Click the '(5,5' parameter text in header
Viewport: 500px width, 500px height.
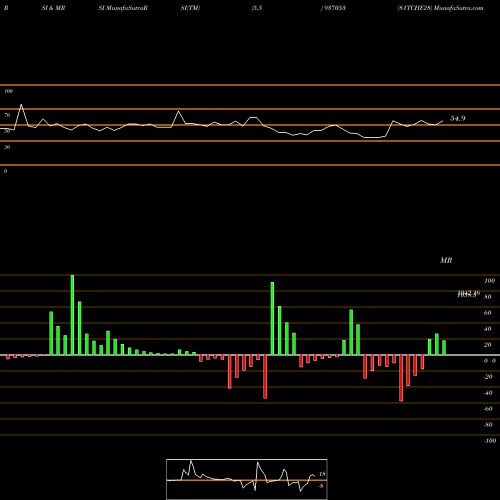[x=257, y=8]
